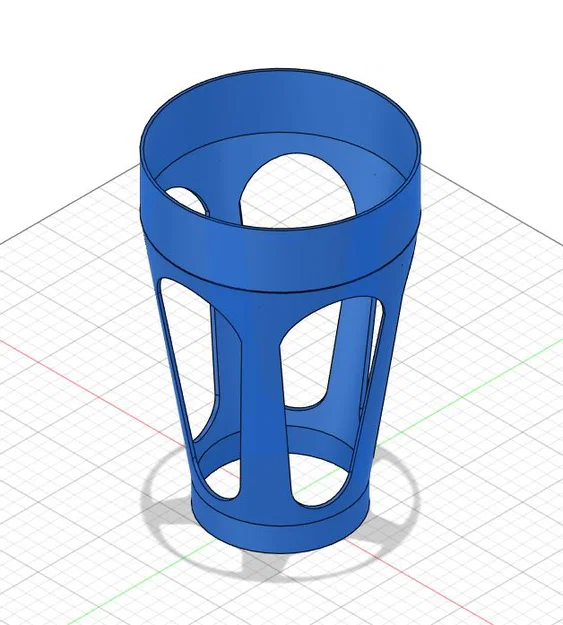
Task: Select the bottom base ring of holder
Action: pyautogui.click(x=279, y=536)
